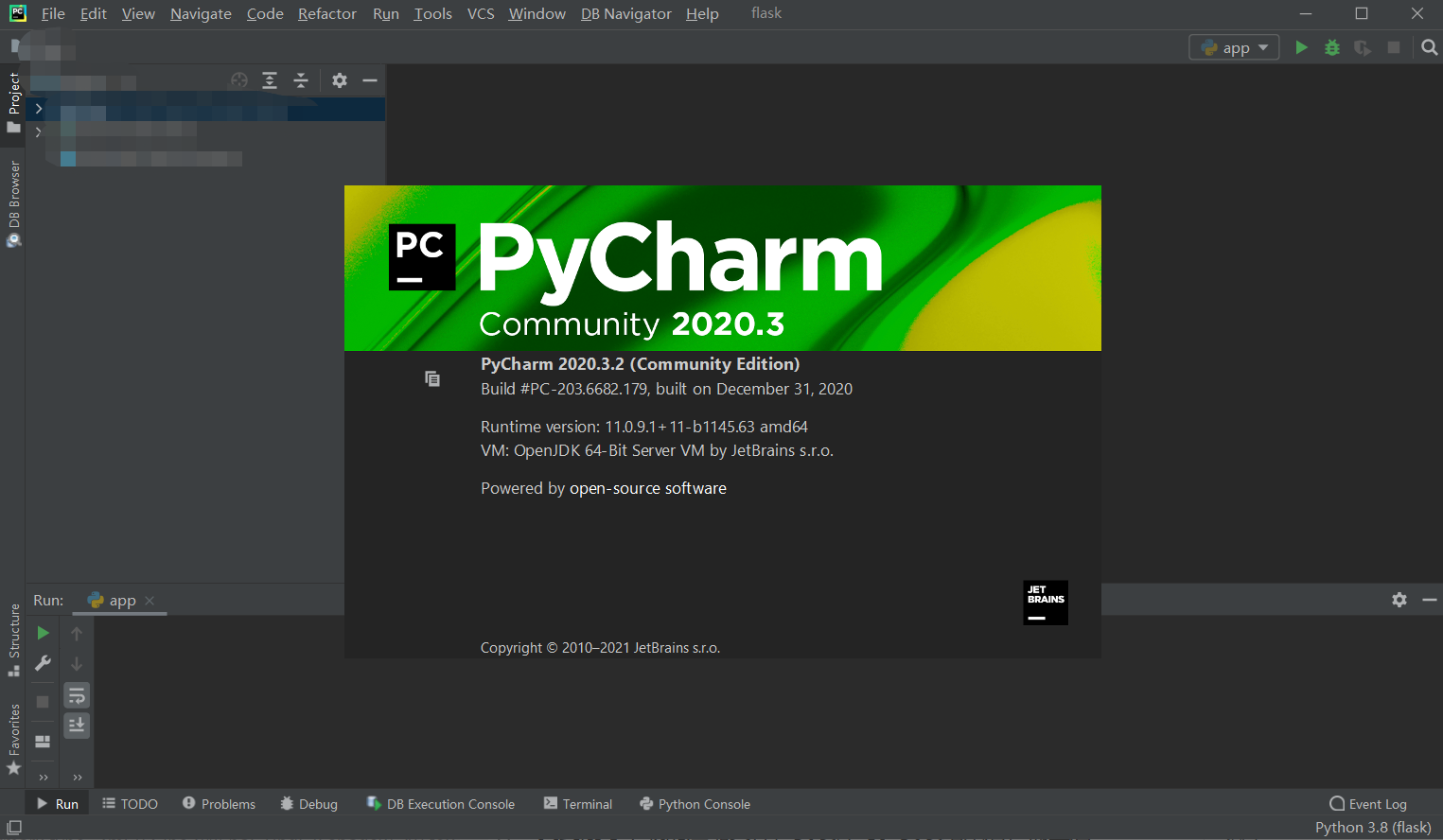Show more Run console toolbar actions
Viewport: 1443px width, 840px height.
(x=77, y=778)
